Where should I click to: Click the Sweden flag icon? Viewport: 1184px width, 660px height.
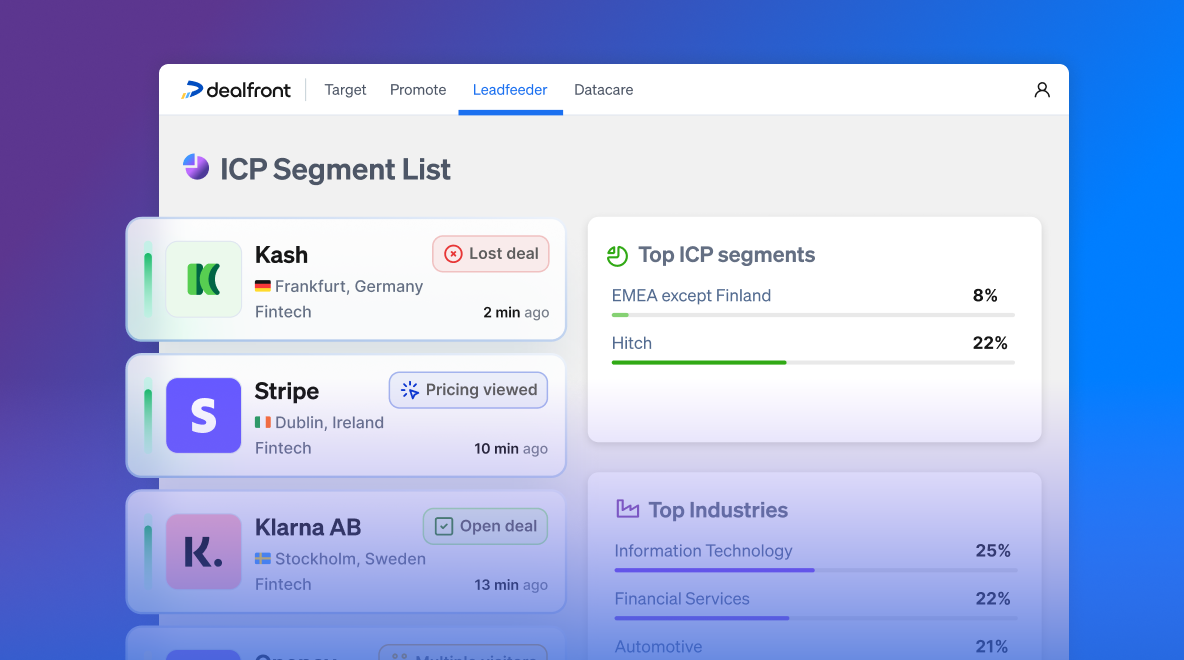[263, 559]
